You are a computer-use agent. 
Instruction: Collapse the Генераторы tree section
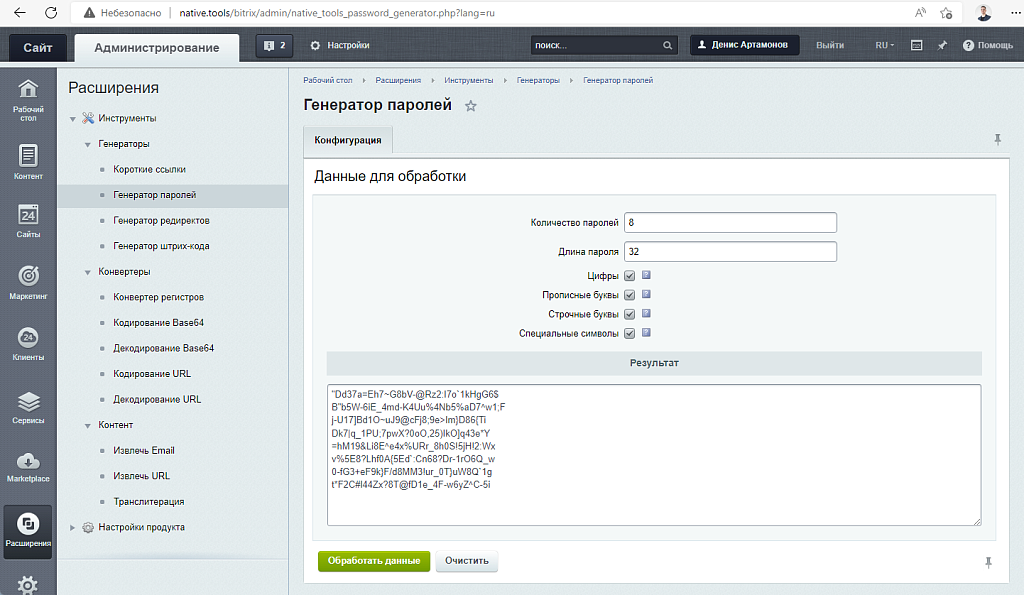(87, 143)
